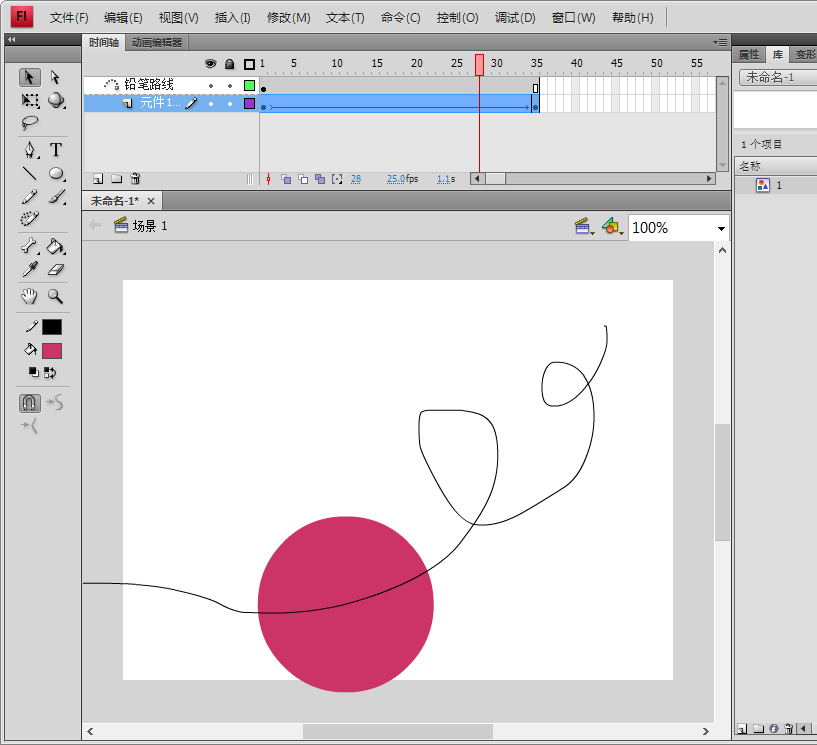
Task: Toggle visibility of 铅笔路线 layer
Action: 211,86
